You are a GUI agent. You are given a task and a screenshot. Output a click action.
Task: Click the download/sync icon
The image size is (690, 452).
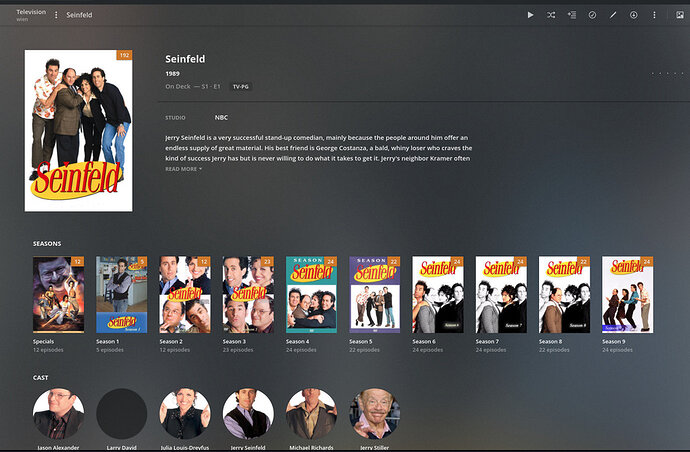(633, 15)
